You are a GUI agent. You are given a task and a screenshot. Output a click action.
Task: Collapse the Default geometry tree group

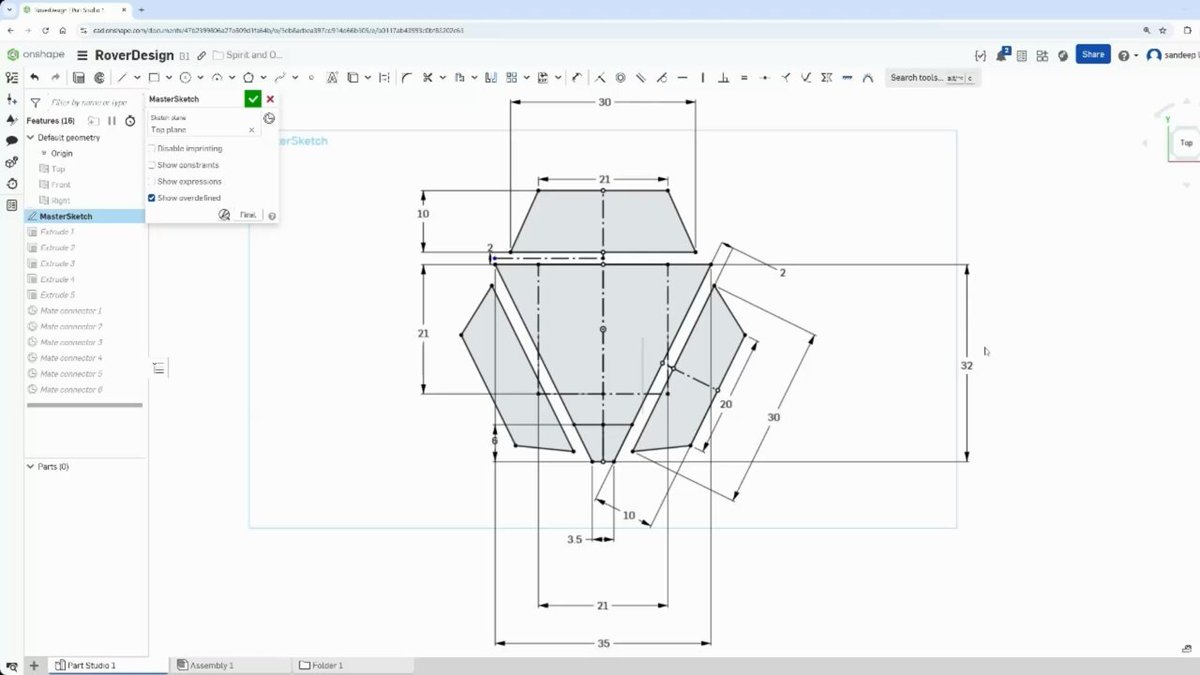(x=31, y=137)
